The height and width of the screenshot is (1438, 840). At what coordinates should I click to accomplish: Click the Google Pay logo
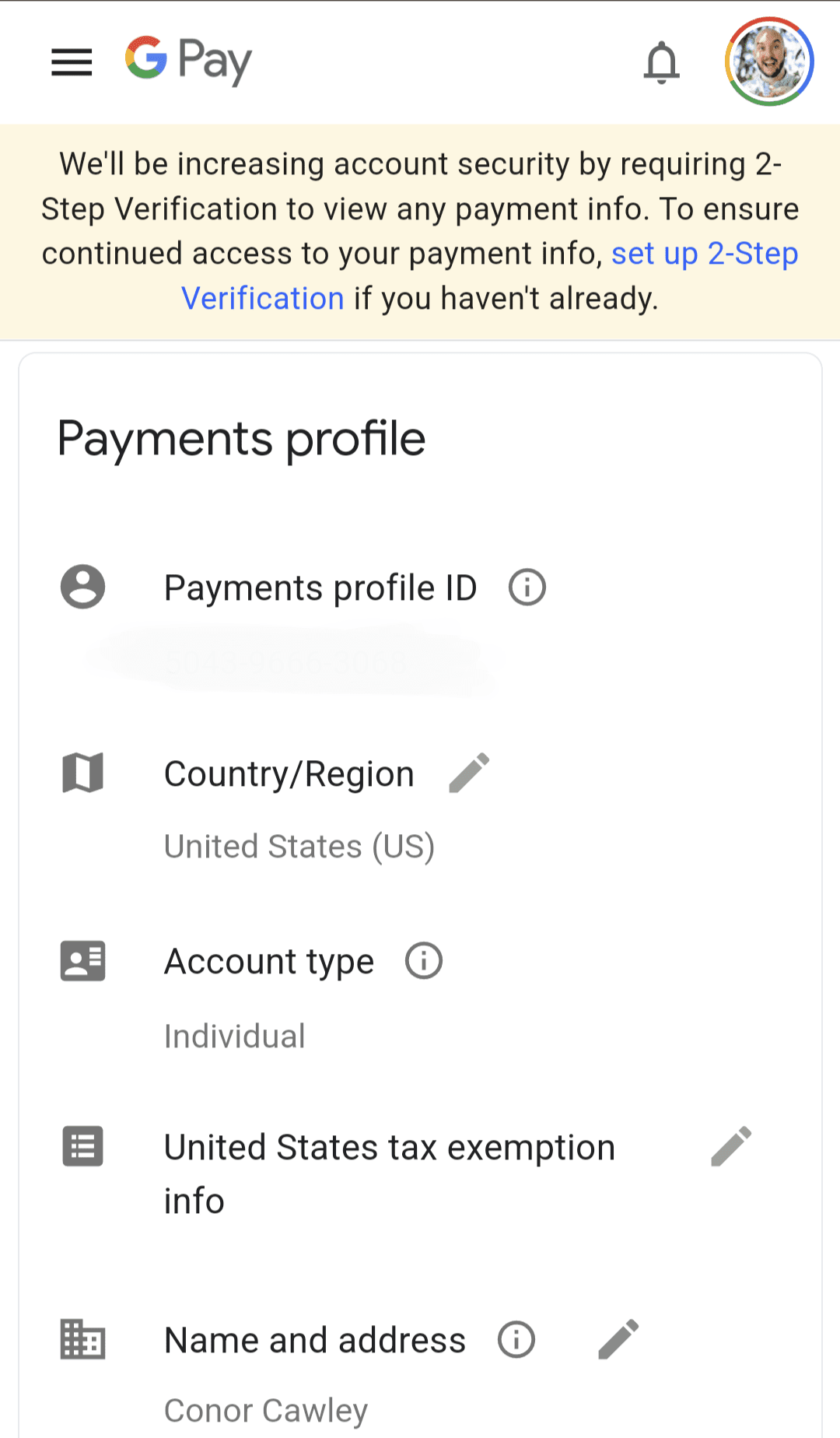189,60
